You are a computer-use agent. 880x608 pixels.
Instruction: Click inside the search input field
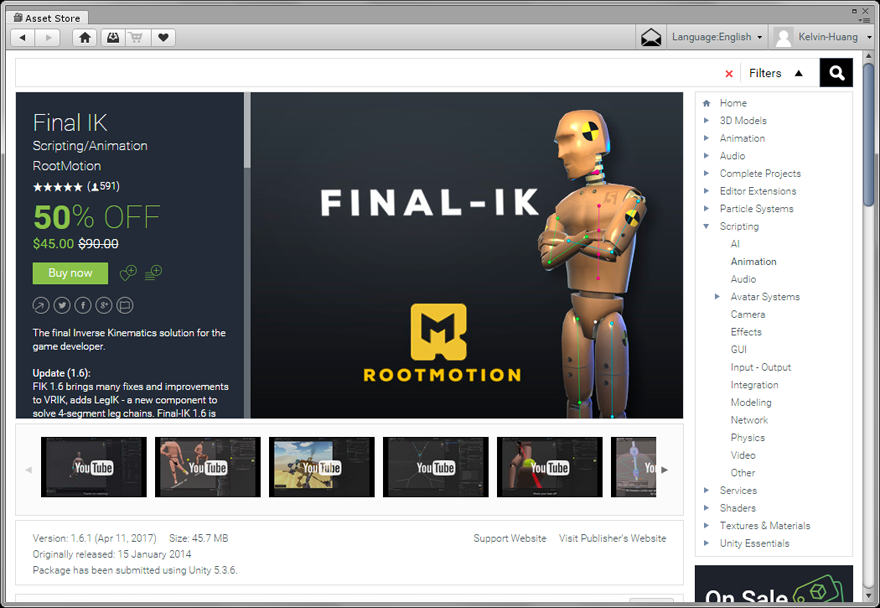368,73
